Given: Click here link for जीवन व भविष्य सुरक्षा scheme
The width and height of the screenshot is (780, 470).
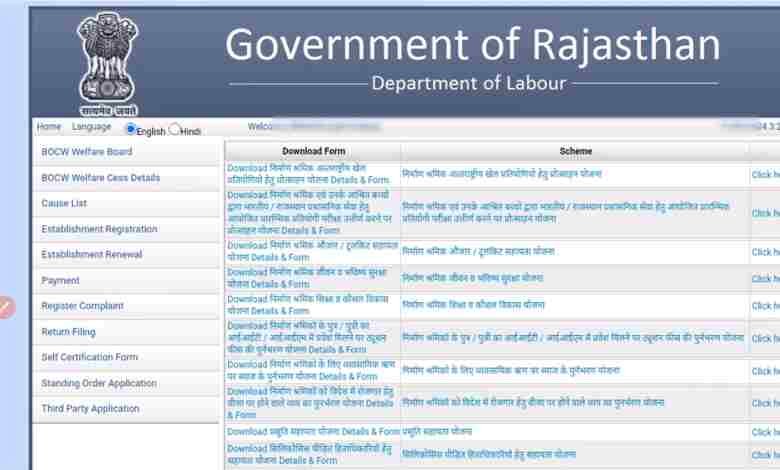Looking at the screenshot, I should (x=766, y=279).
